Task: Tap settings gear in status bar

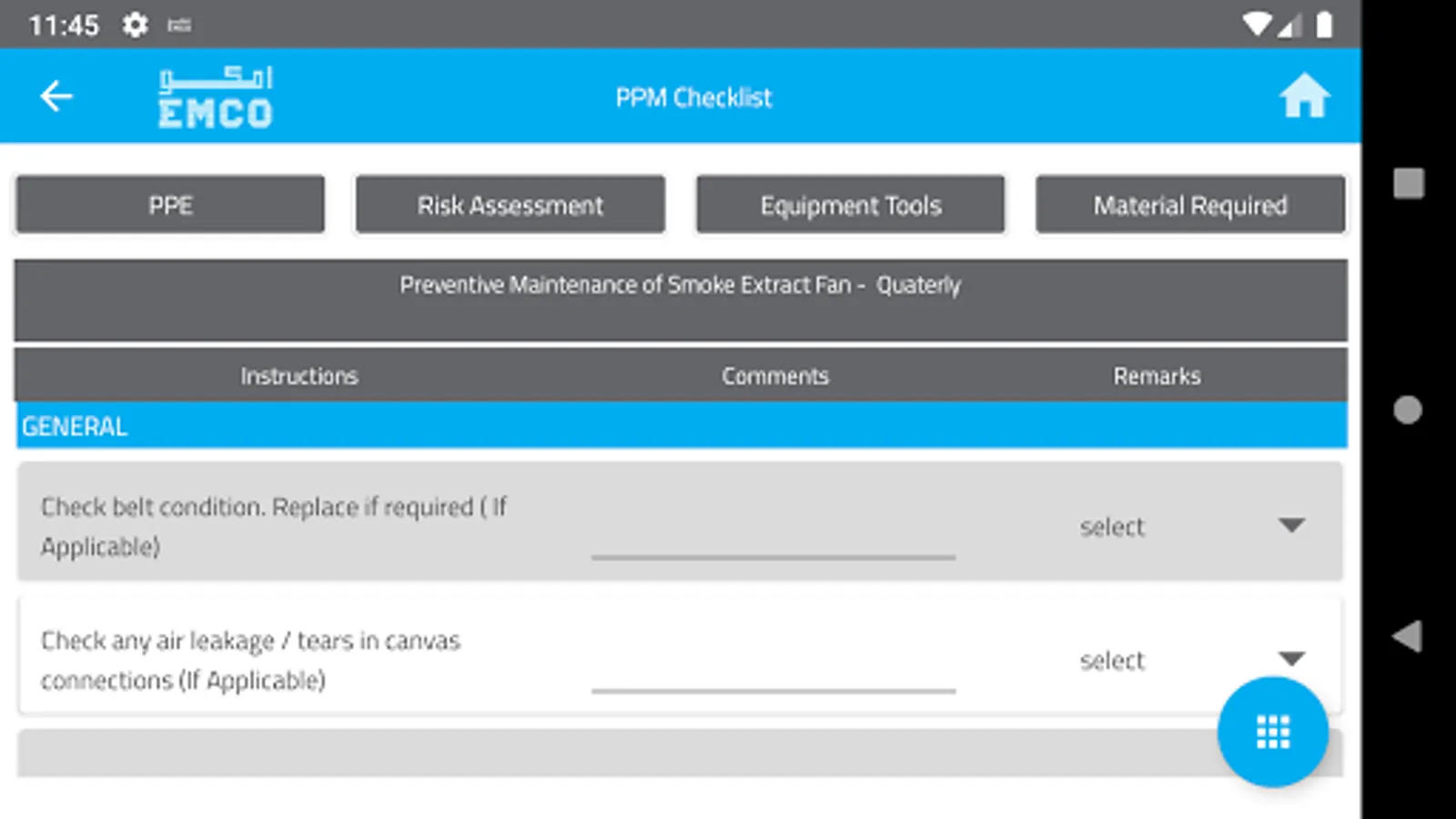Action: pos(135,25)
